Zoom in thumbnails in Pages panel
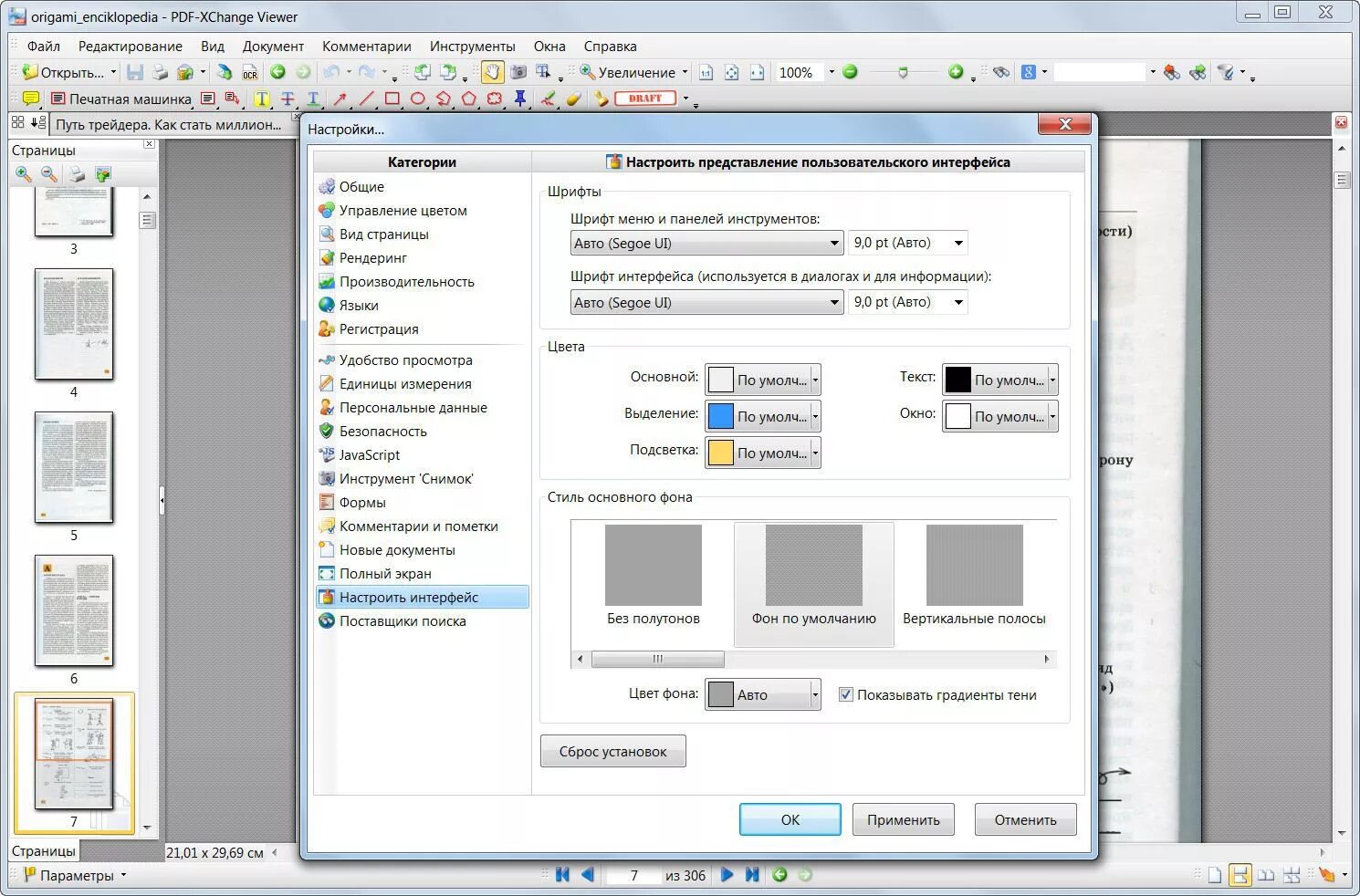Screen dimensions: 1360x896 (x=24, y=174)
